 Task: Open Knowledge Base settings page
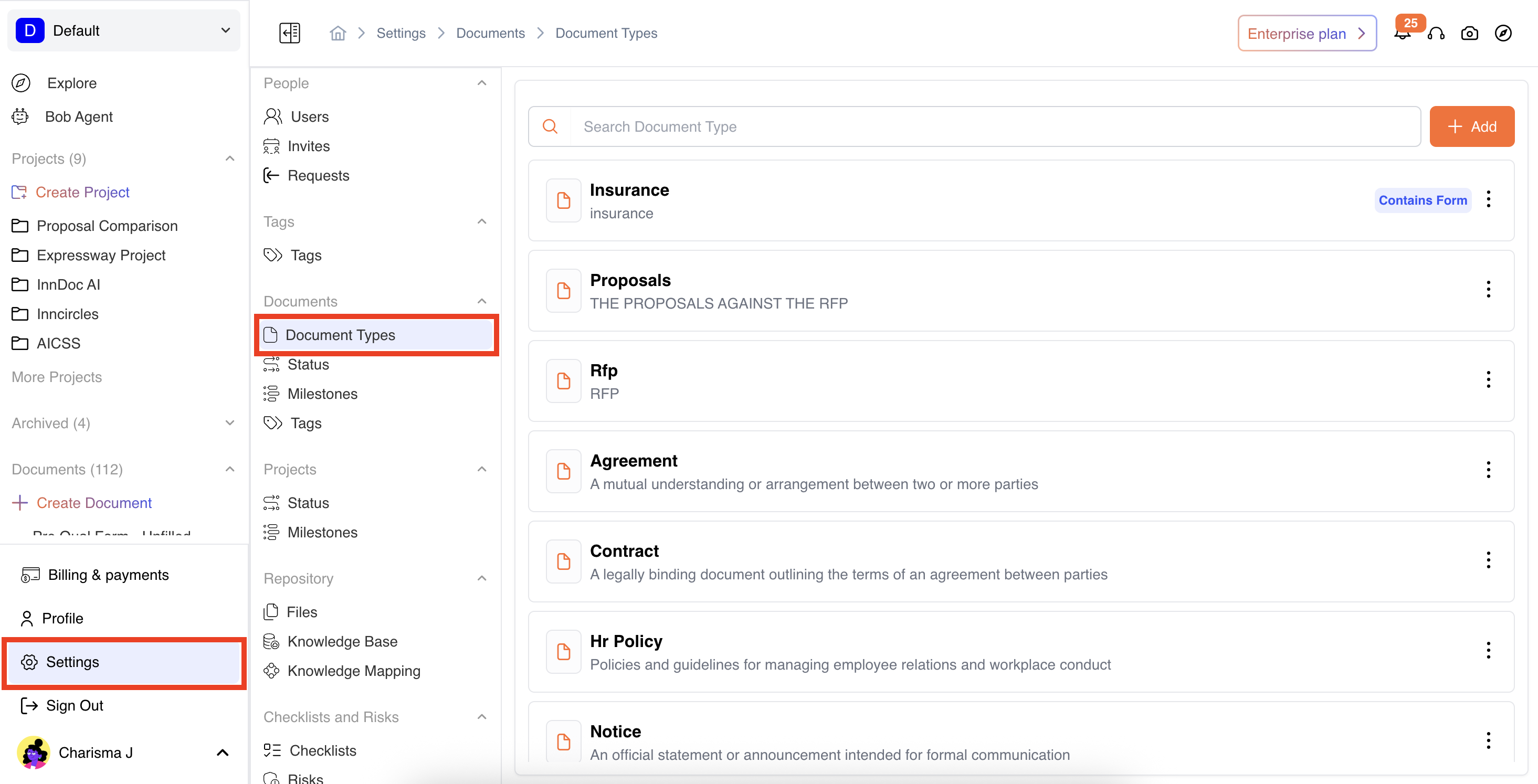click(342, 641)
